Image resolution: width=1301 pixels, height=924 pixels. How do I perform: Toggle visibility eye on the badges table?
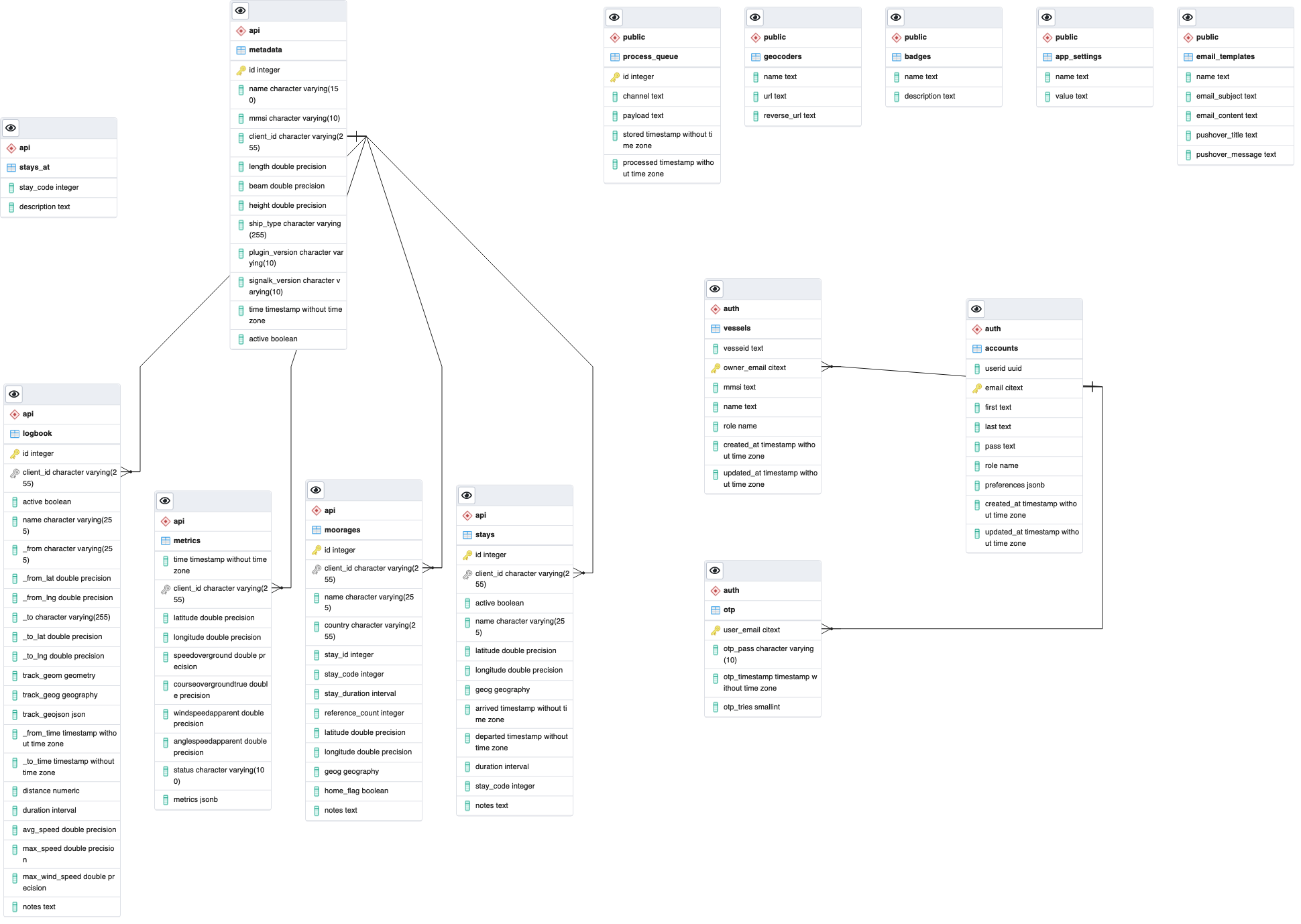[896, 17]
